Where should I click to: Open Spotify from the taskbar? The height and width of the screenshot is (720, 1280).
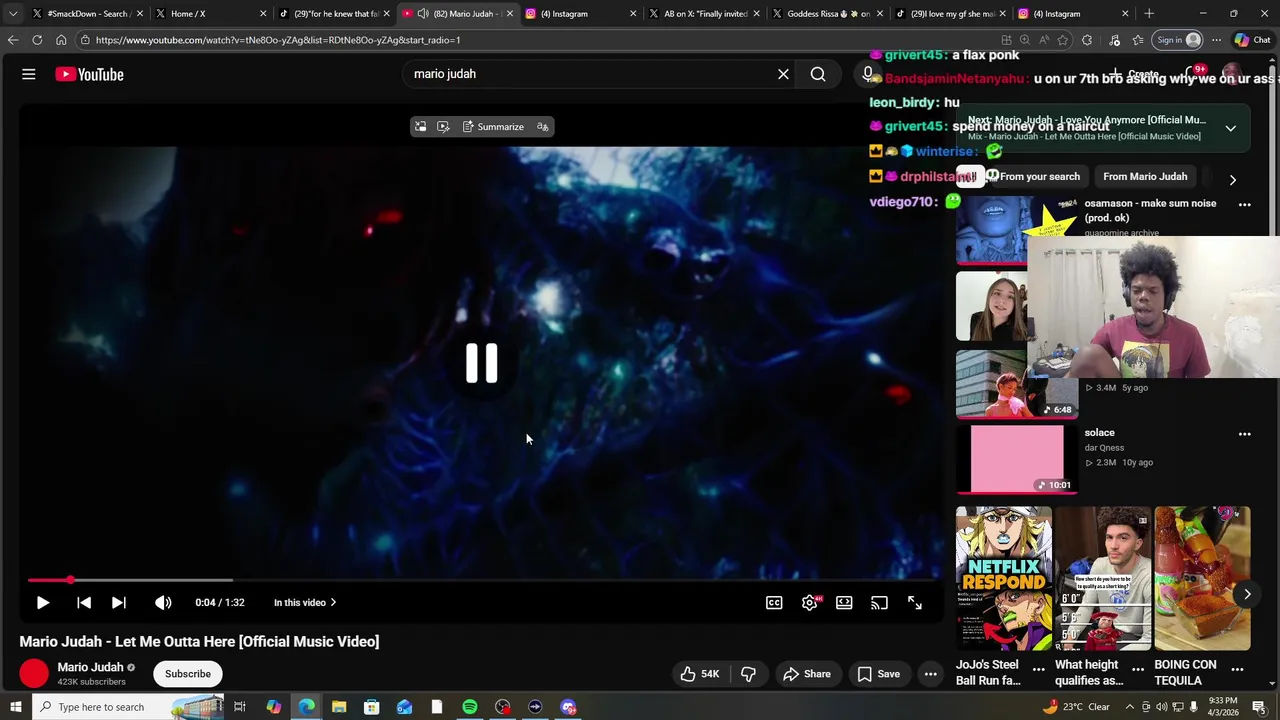469,707
